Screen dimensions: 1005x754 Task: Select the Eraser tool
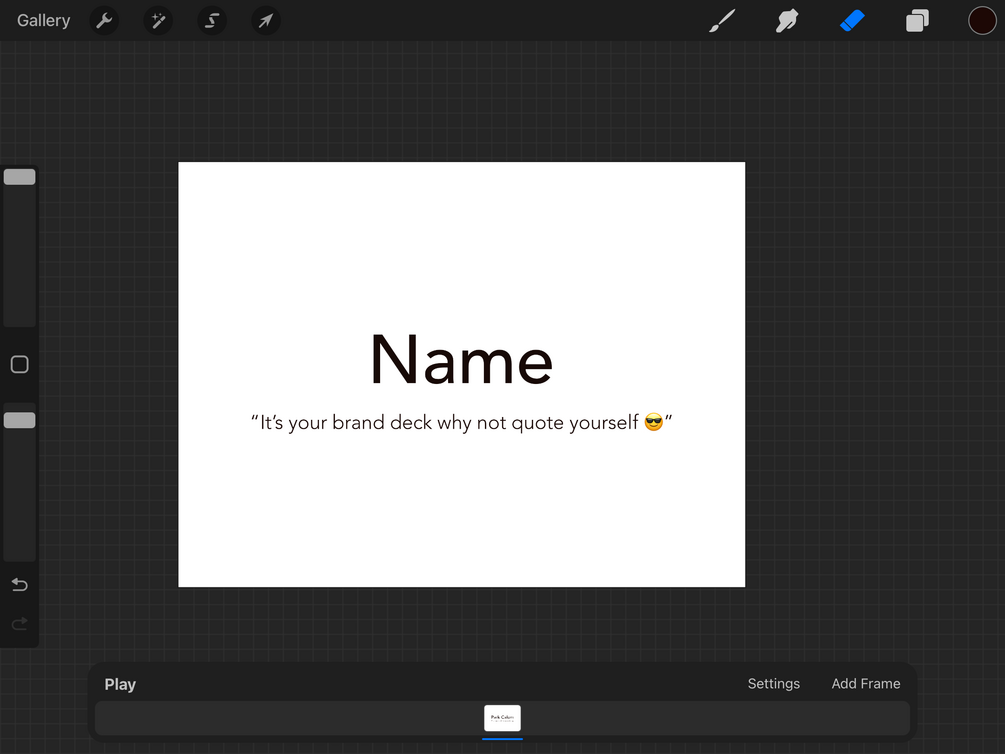pyautogui.click(x=852, y=21)
